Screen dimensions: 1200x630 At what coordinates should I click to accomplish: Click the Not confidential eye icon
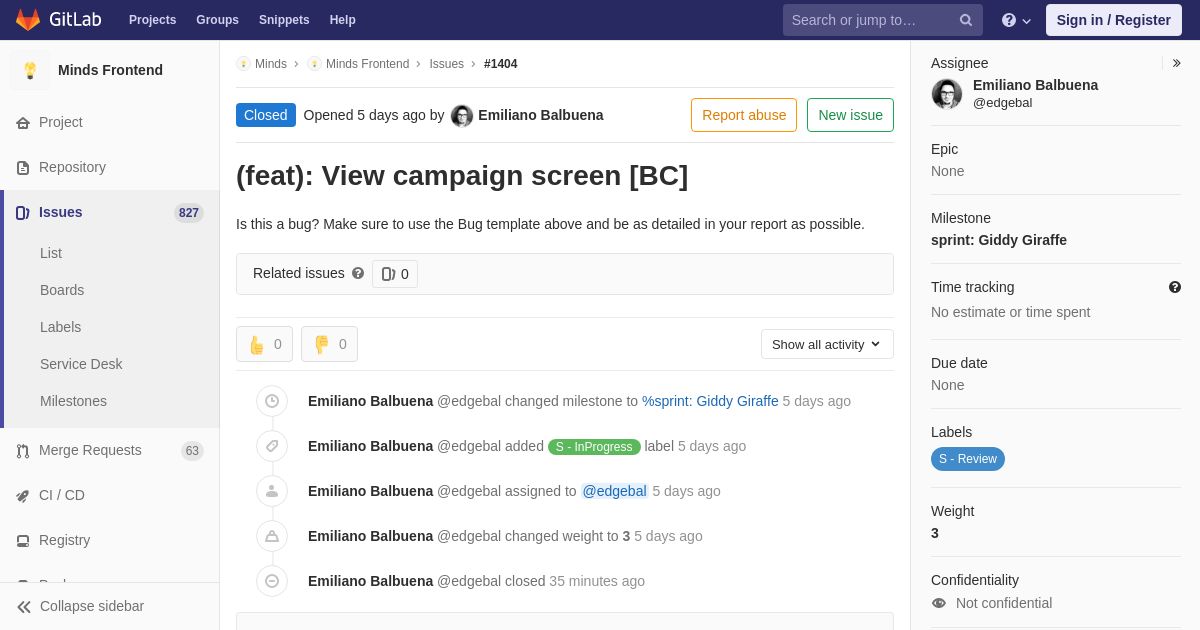click(x=939, y=603)
